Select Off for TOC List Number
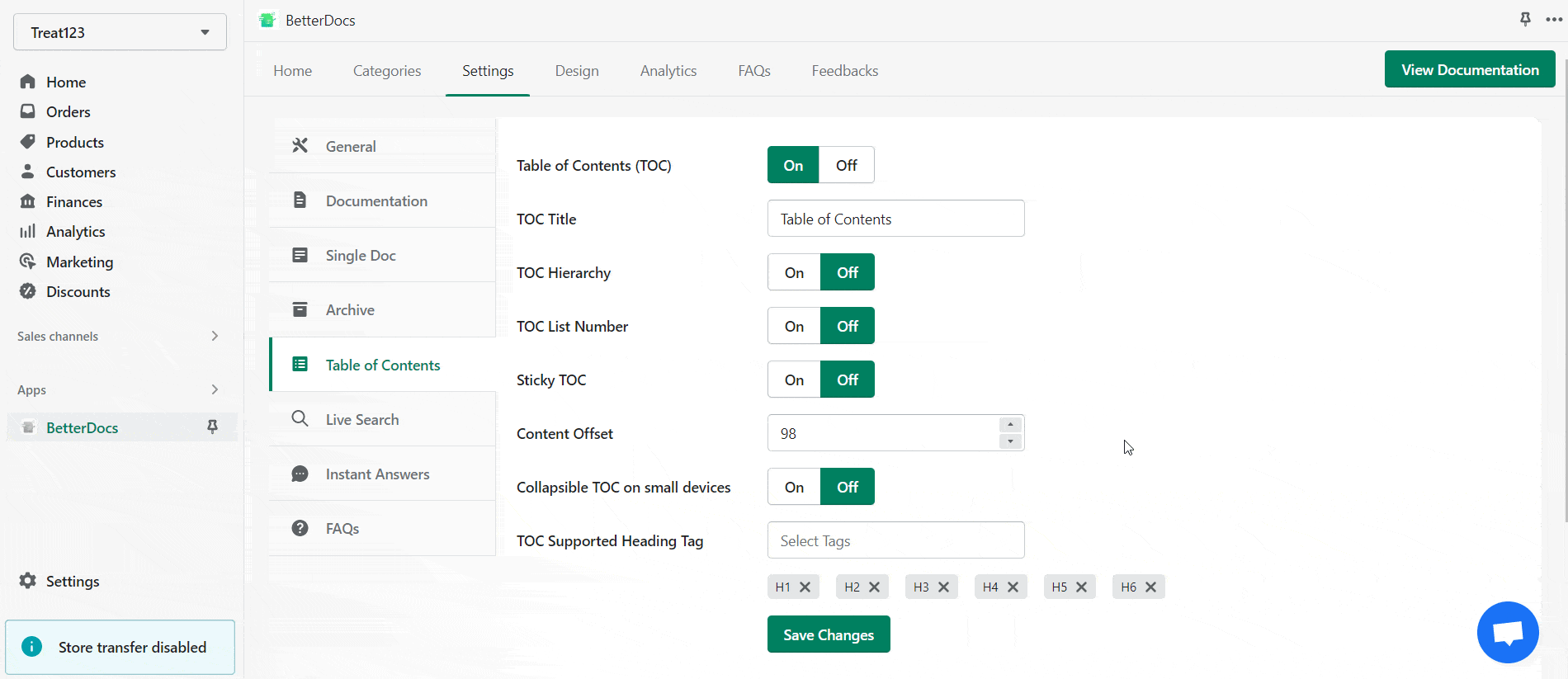 click(x=848, y=326)
